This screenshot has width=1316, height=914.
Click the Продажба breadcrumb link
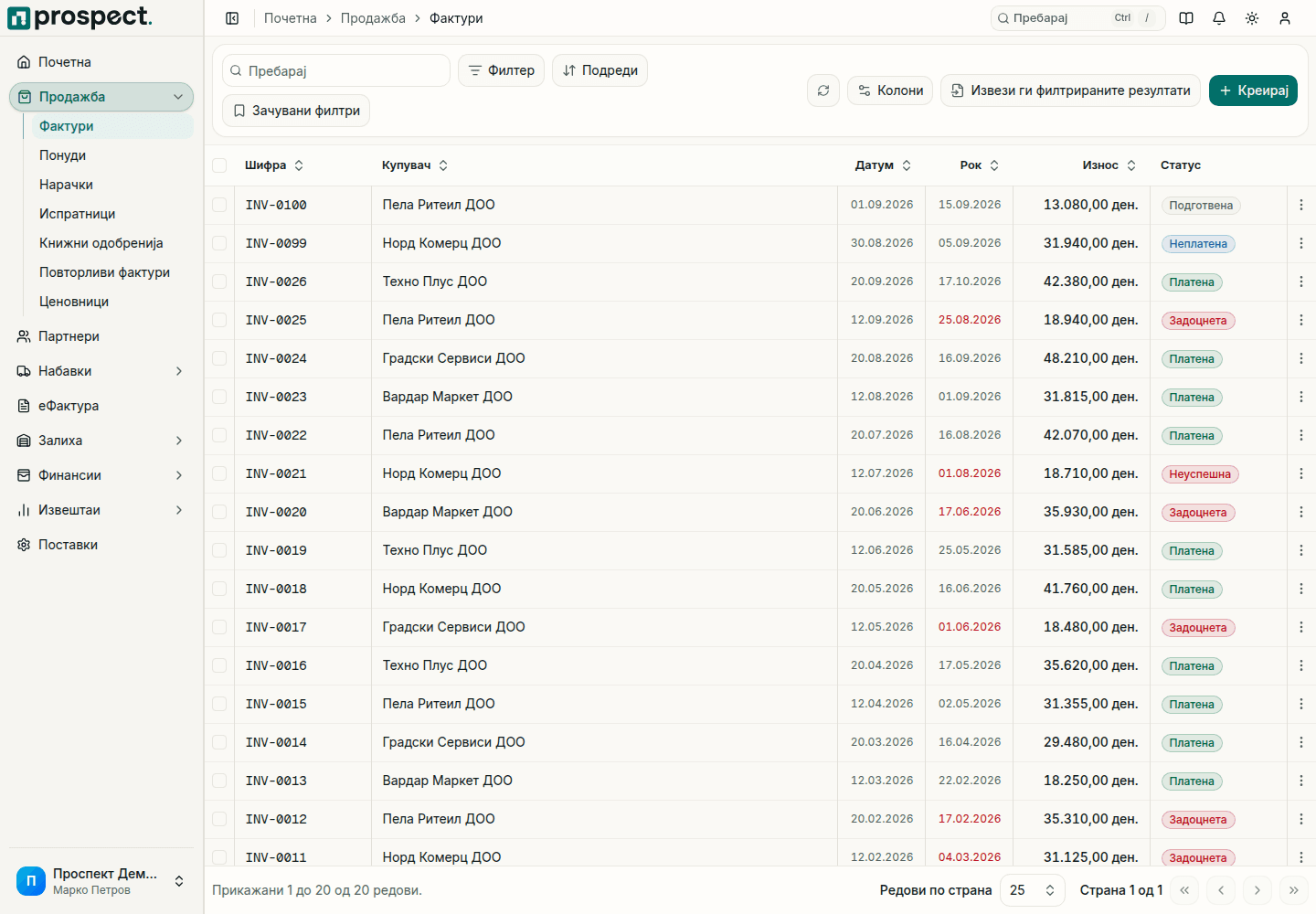373,18
